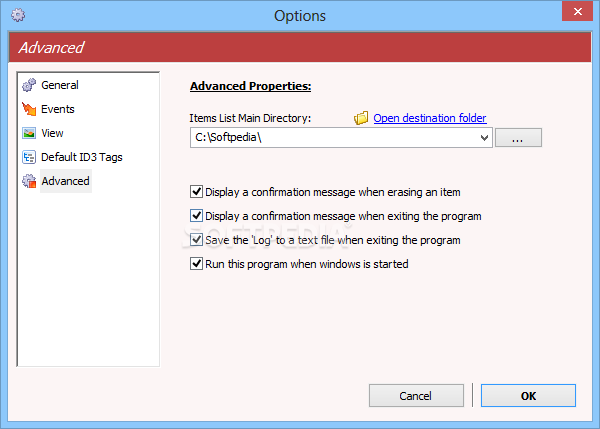Click the yellow folder icon beside the link
The height and width of the screenshot is (429, 600).
click(361, 118)
